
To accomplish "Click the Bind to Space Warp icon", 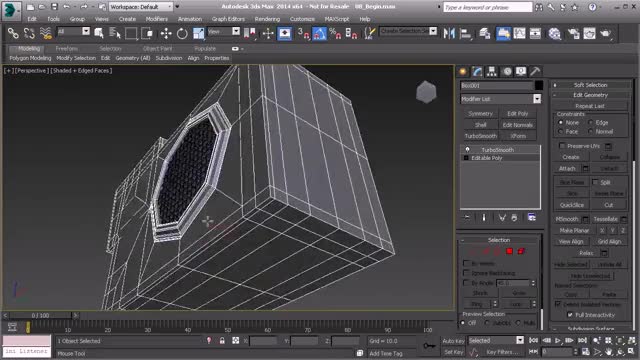I will point(46,33).
